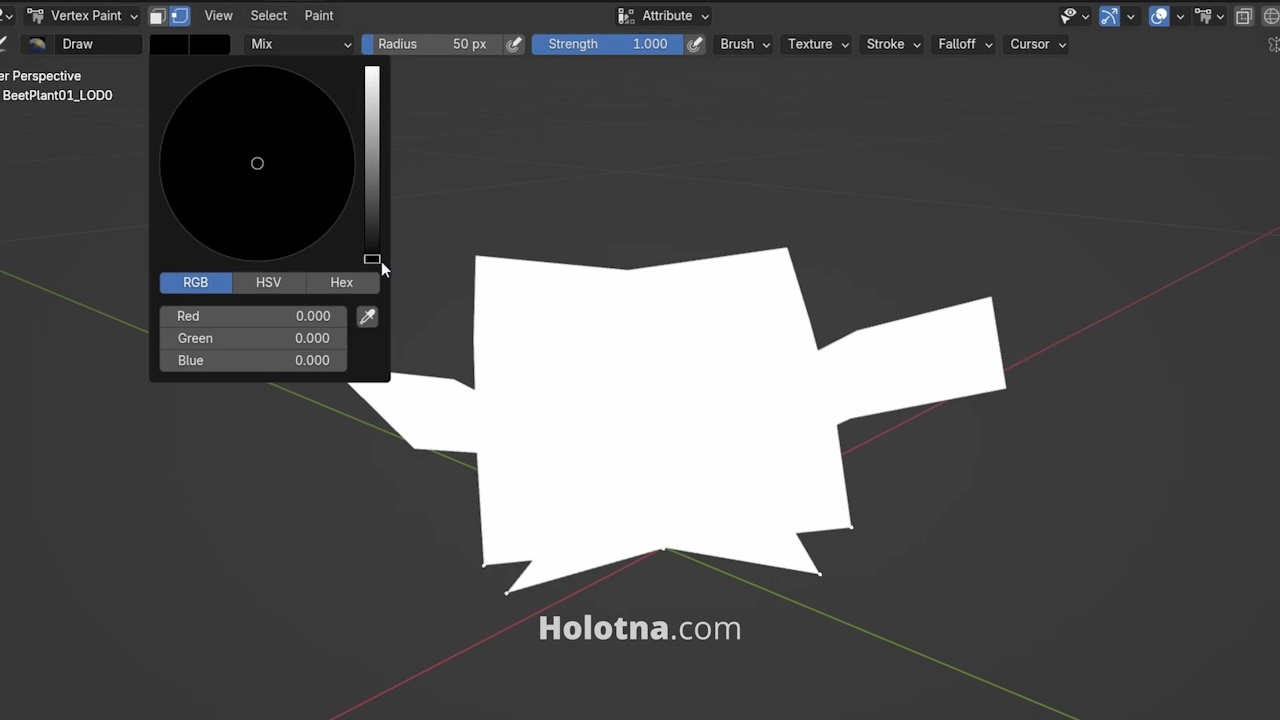Screen dimensions: 1280x720
Task: Open the object visibility and selectability icon
Action: coord(1069,16)
